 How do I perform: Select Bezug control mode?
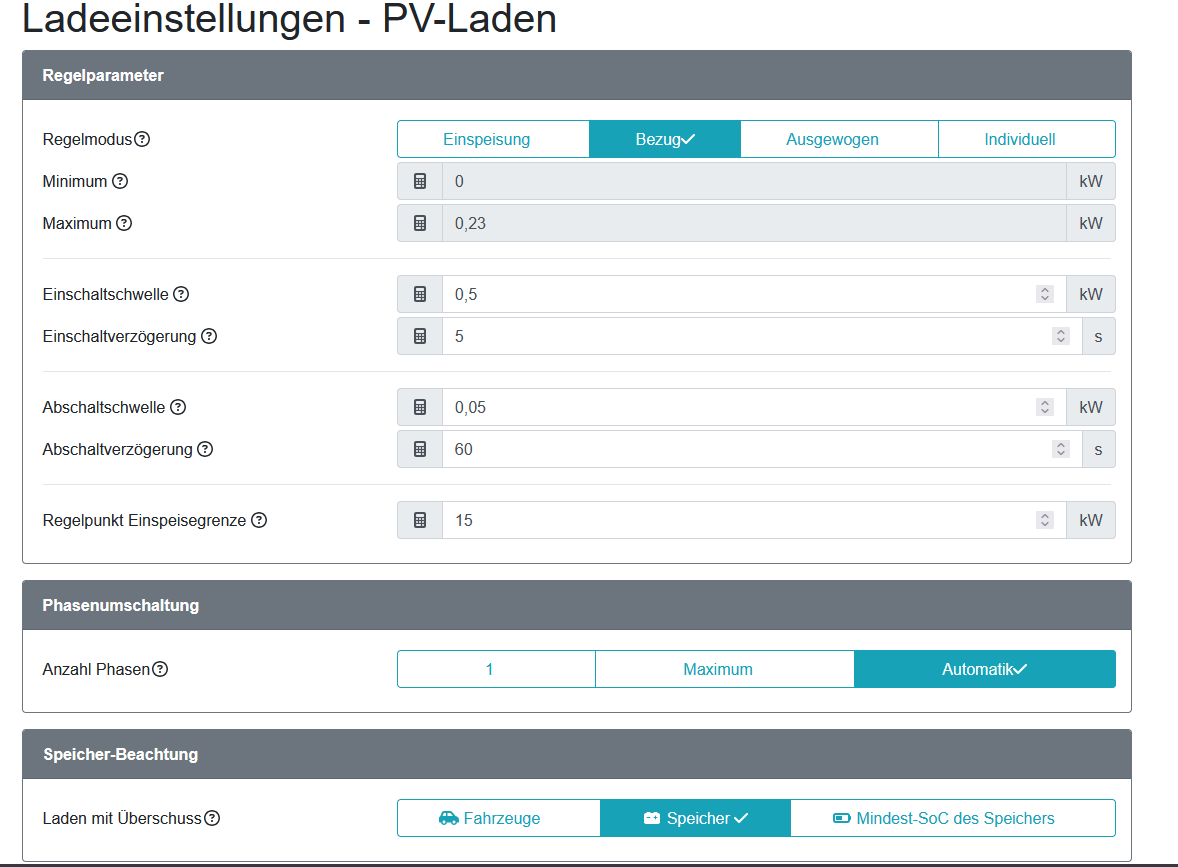[665, 139]
